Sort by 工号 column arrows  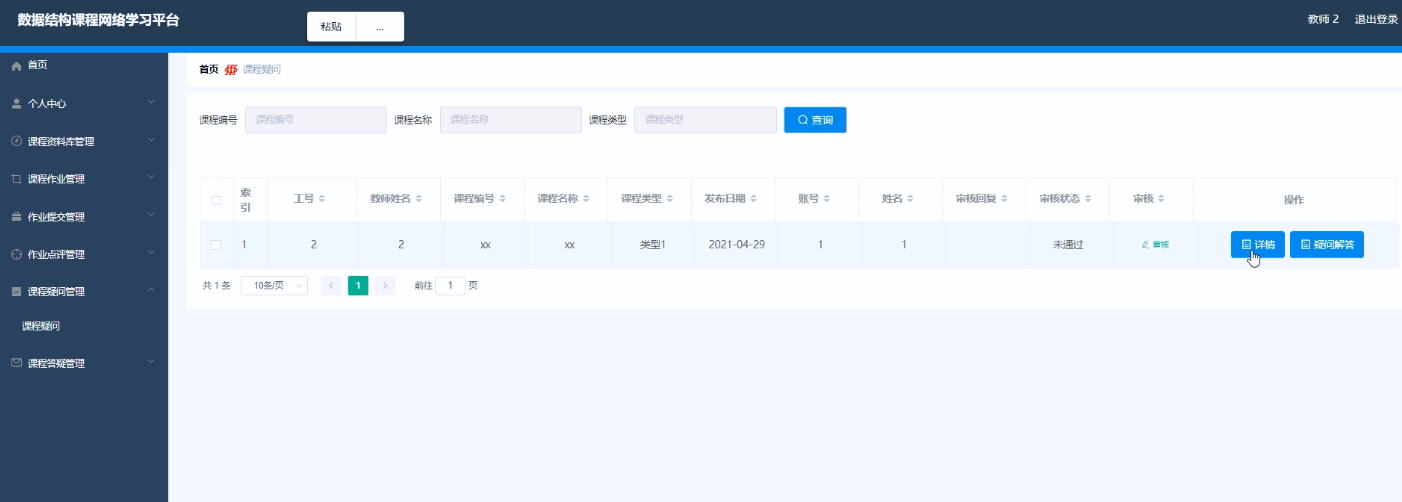tap(322, 199)
